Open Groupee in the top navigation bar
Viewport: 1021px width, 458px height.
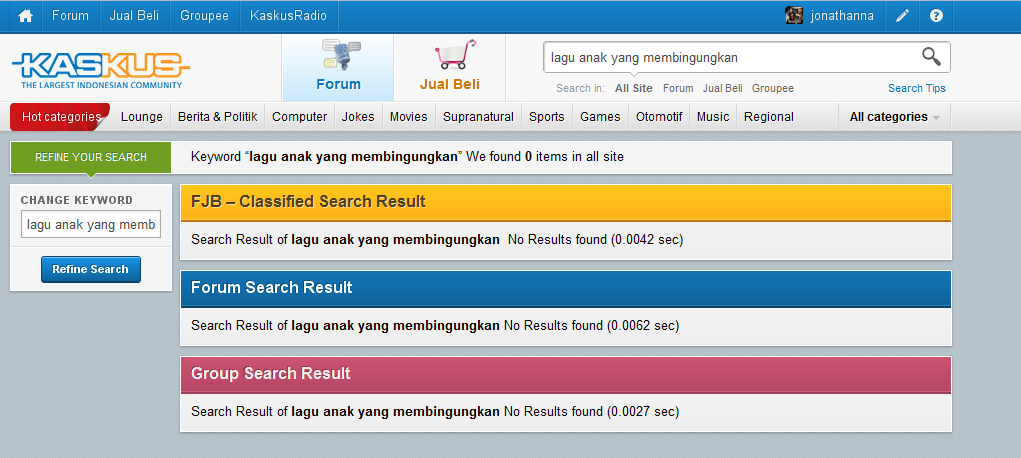click(204, 16)
